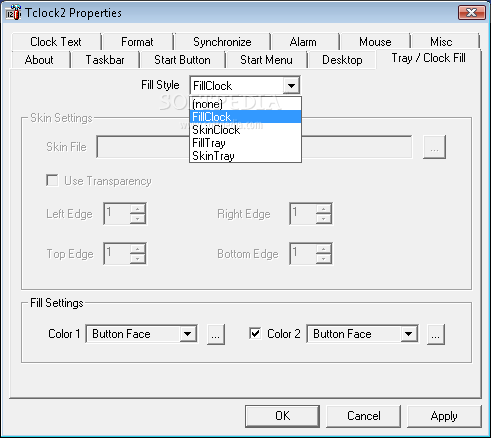The width and height of the screenshot is (491, 438).
Task: Open the Format tab
Action: coord(137,42)
